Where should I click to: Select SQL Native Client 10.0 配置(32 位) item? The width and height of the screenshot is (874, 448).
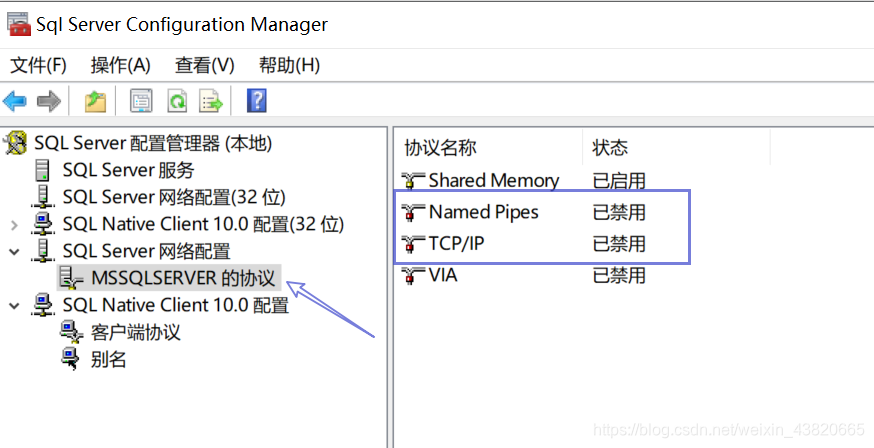tap(203, 223)
